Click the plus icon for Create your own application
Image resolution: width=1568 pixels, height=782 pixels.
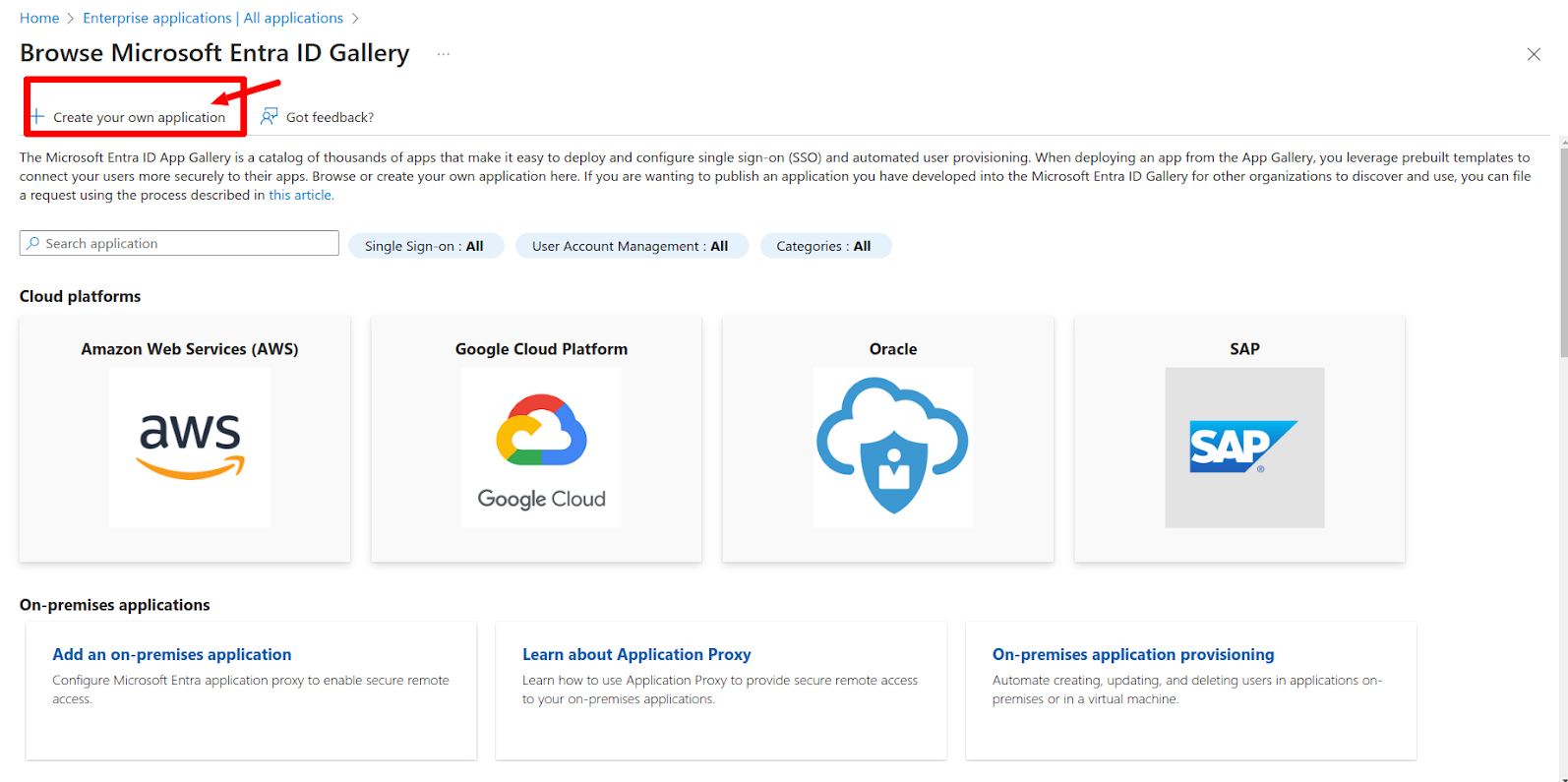pos(37,117)
